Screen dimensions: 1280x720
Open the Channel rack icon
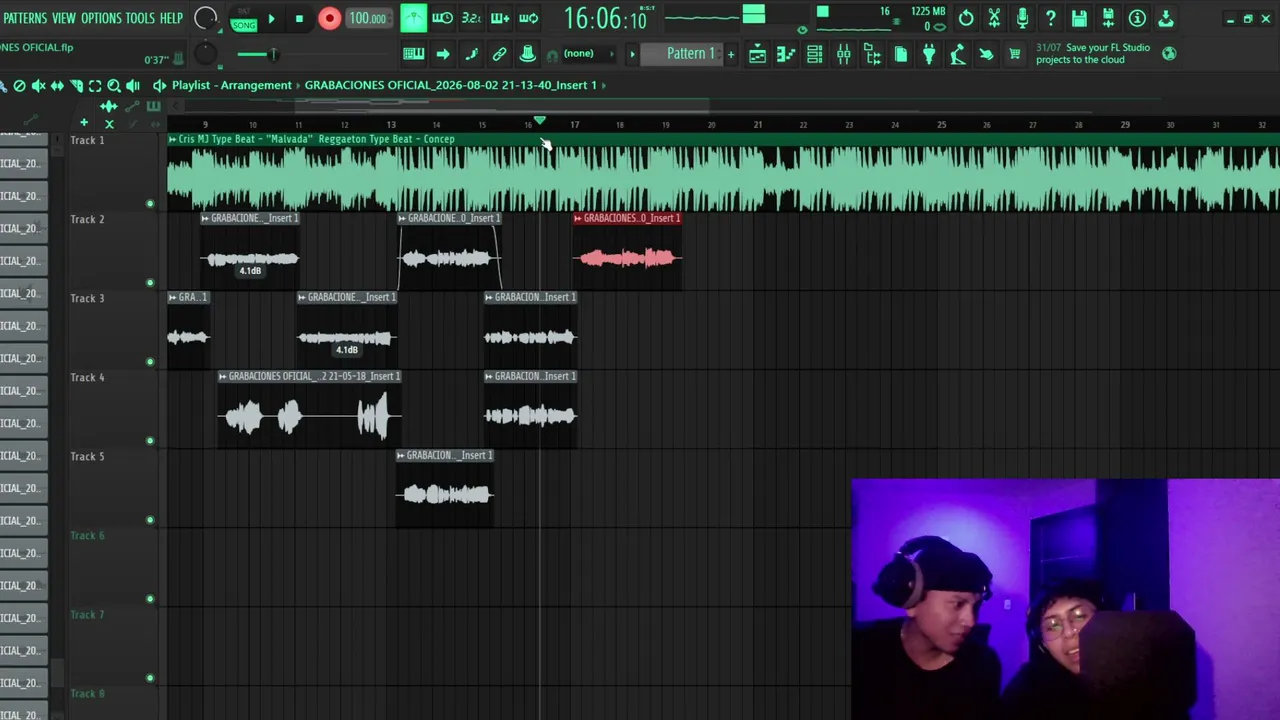815,54
